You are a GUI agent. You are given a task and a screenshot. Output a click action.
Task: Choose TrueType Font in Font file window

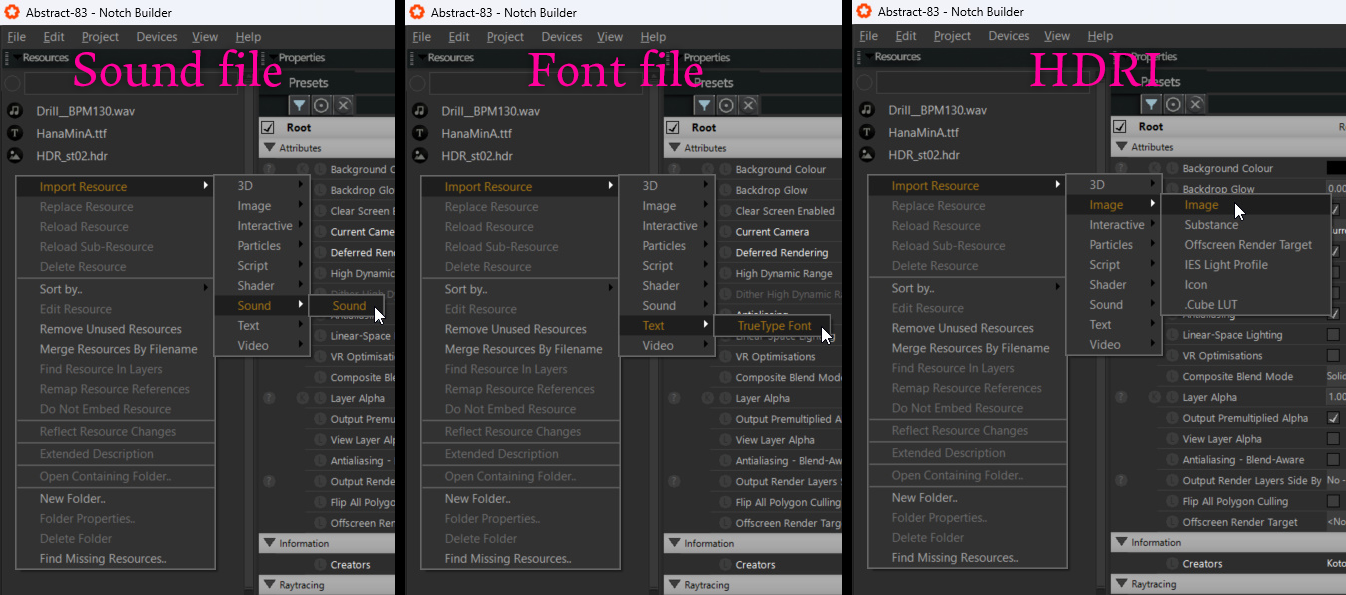pyautogui.click(x=775, y=326)
